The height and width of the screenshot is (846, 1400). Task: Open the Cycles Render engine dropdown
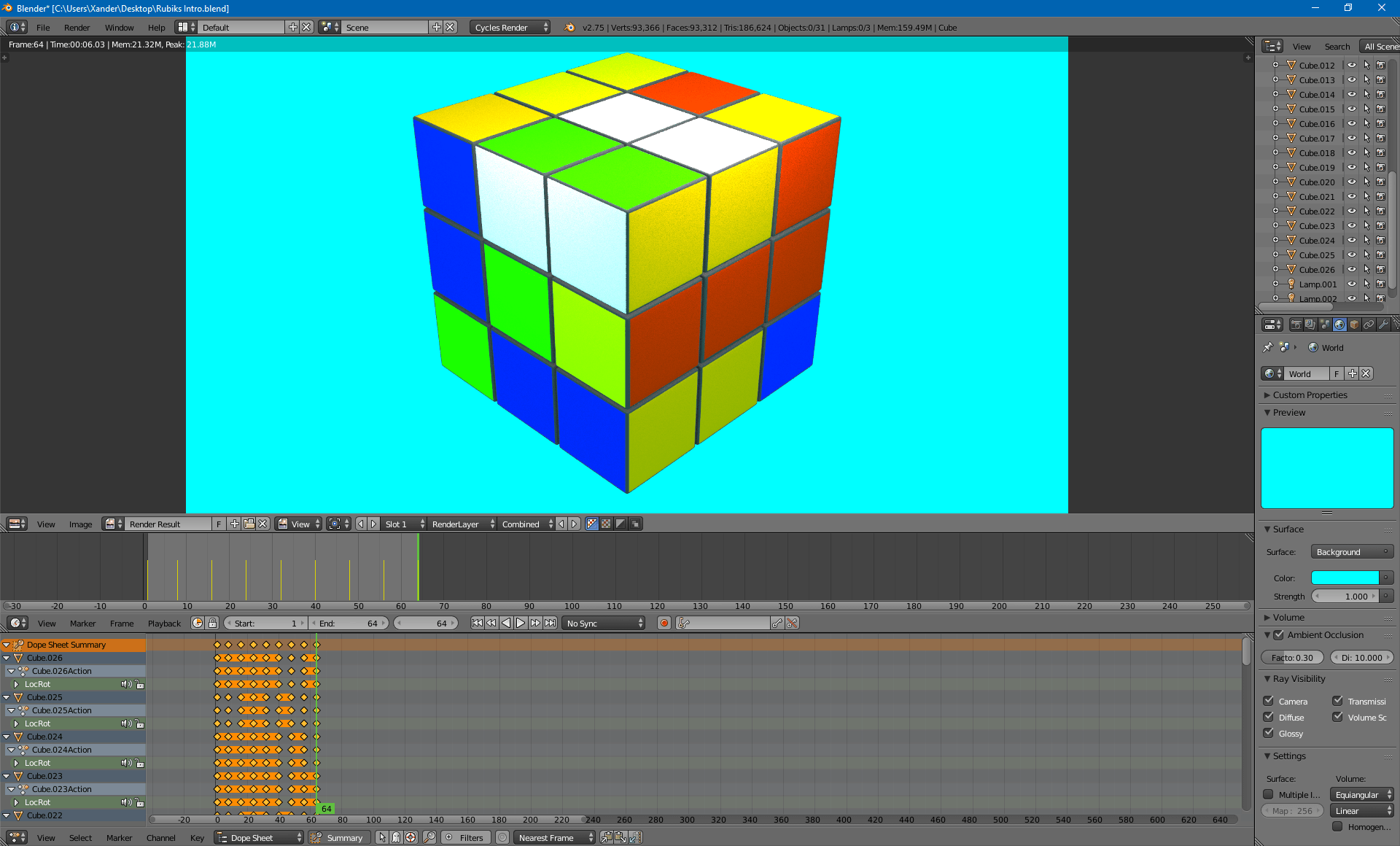point(510,28)
